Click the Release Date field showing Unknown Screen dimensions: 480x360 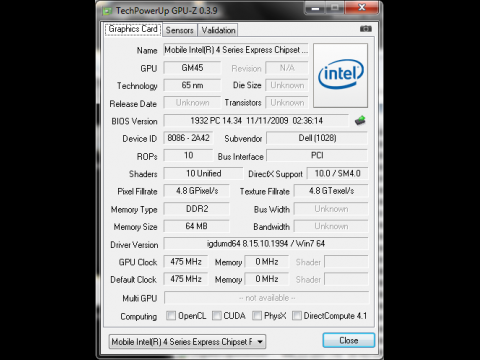click(192, 103)
